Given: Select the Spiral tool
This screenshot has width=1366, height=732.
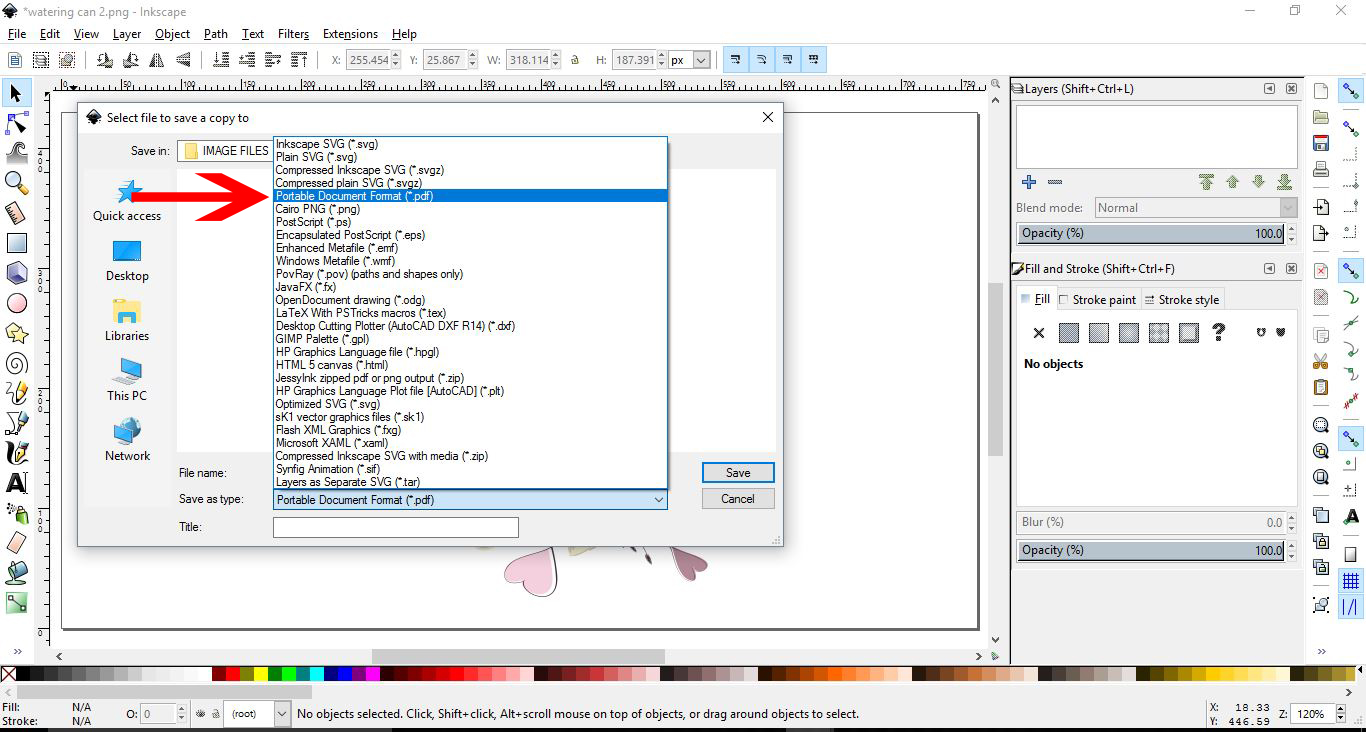Looking at the screenshot, I should coord(16,363).
